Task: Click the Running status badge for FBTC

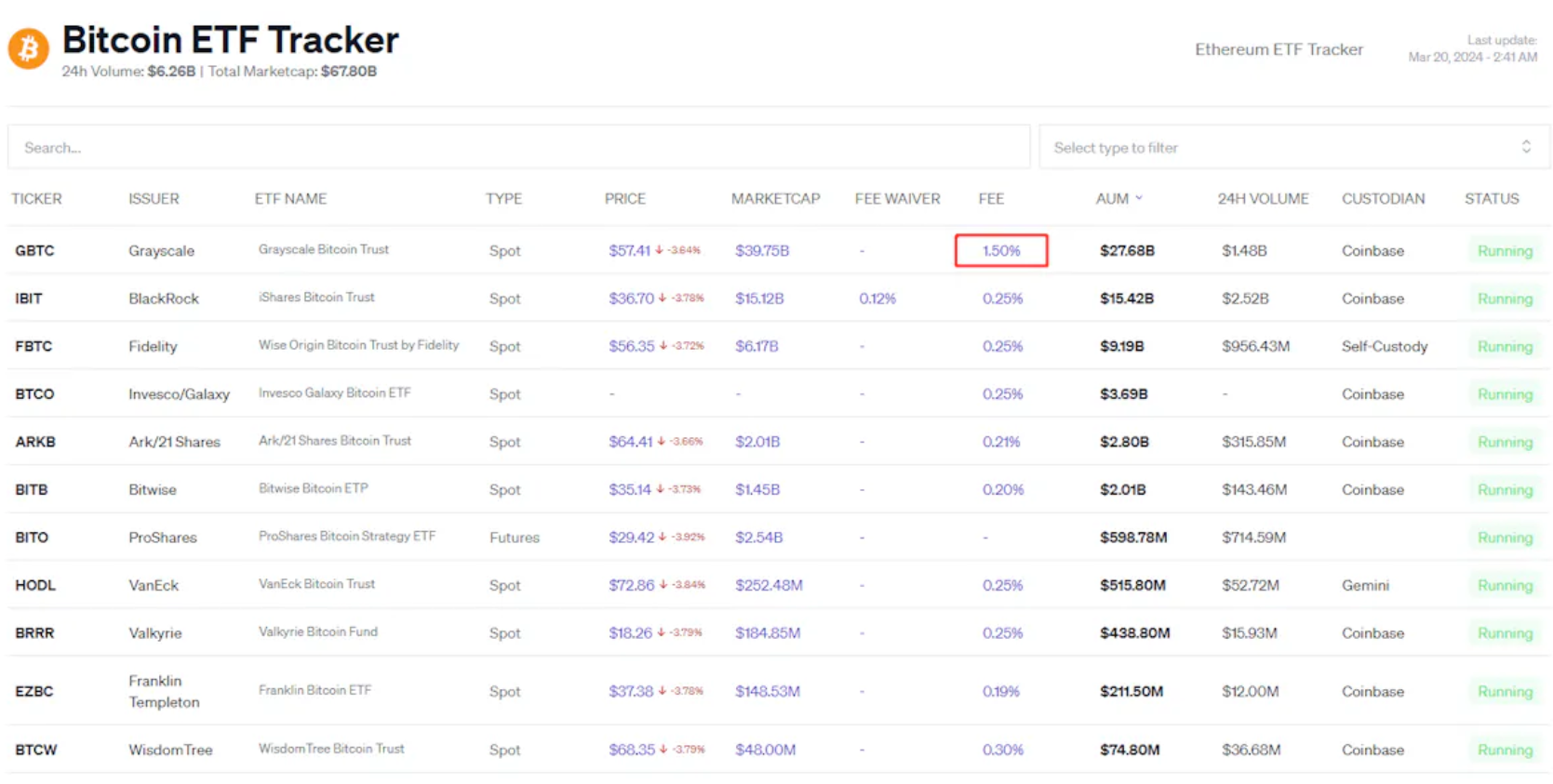Action: (x=1504, y=347)
